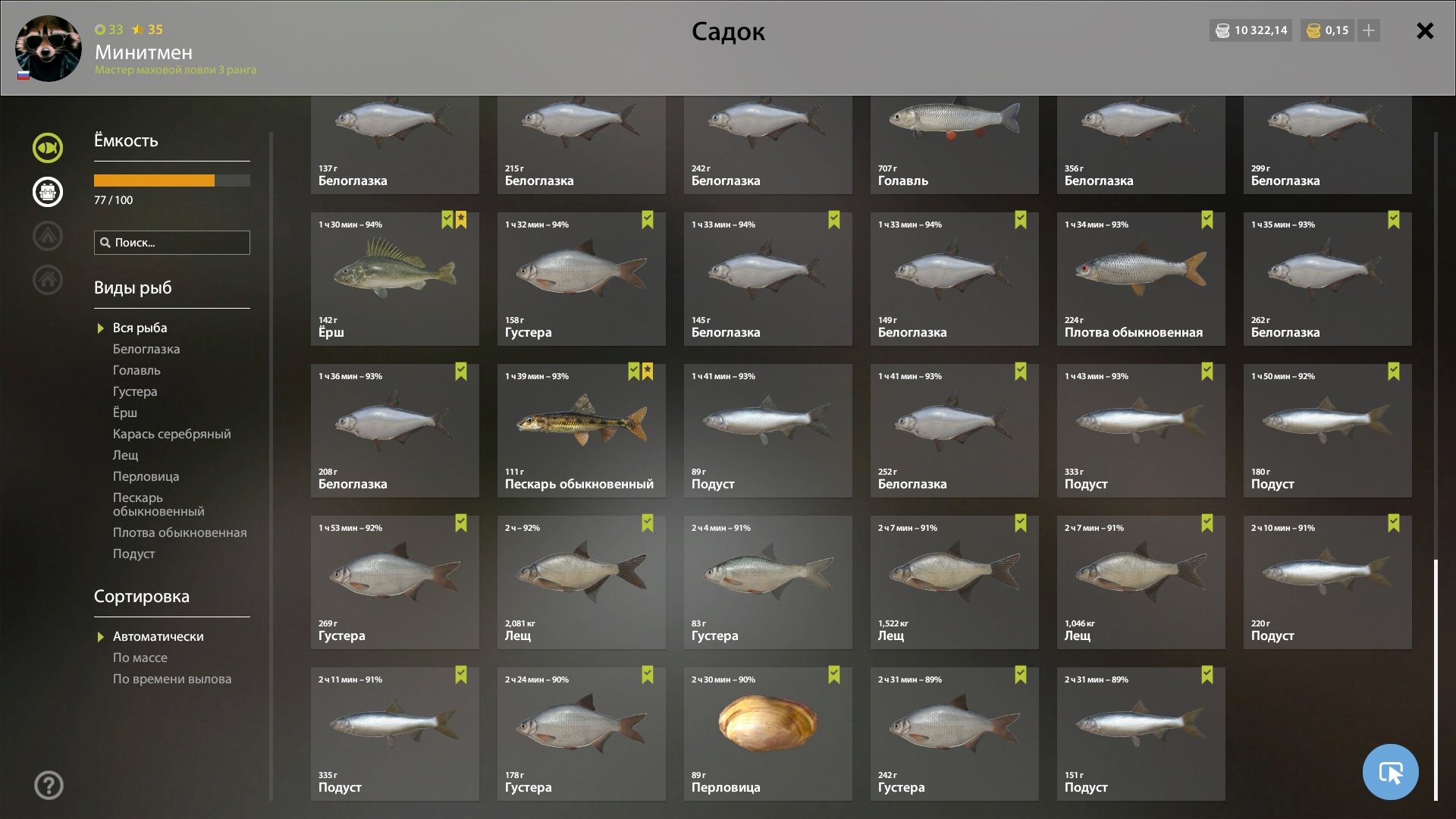The image size is (1456, 819).
Task: Click the Поиск search field
Action: pos(172,243)
